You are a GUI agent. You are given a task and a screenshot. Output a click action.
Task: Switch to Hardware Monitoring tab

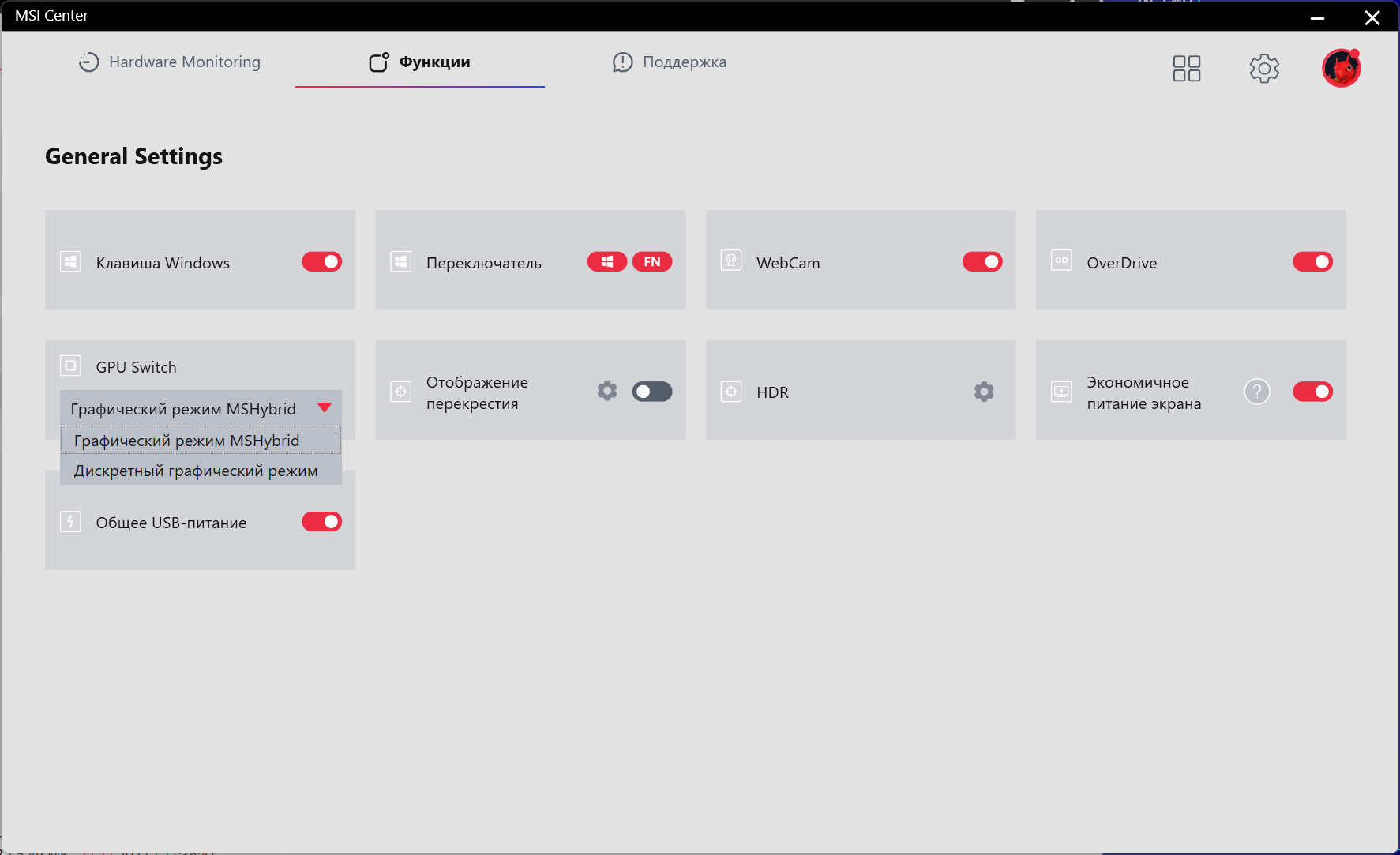tap(169, 62)
